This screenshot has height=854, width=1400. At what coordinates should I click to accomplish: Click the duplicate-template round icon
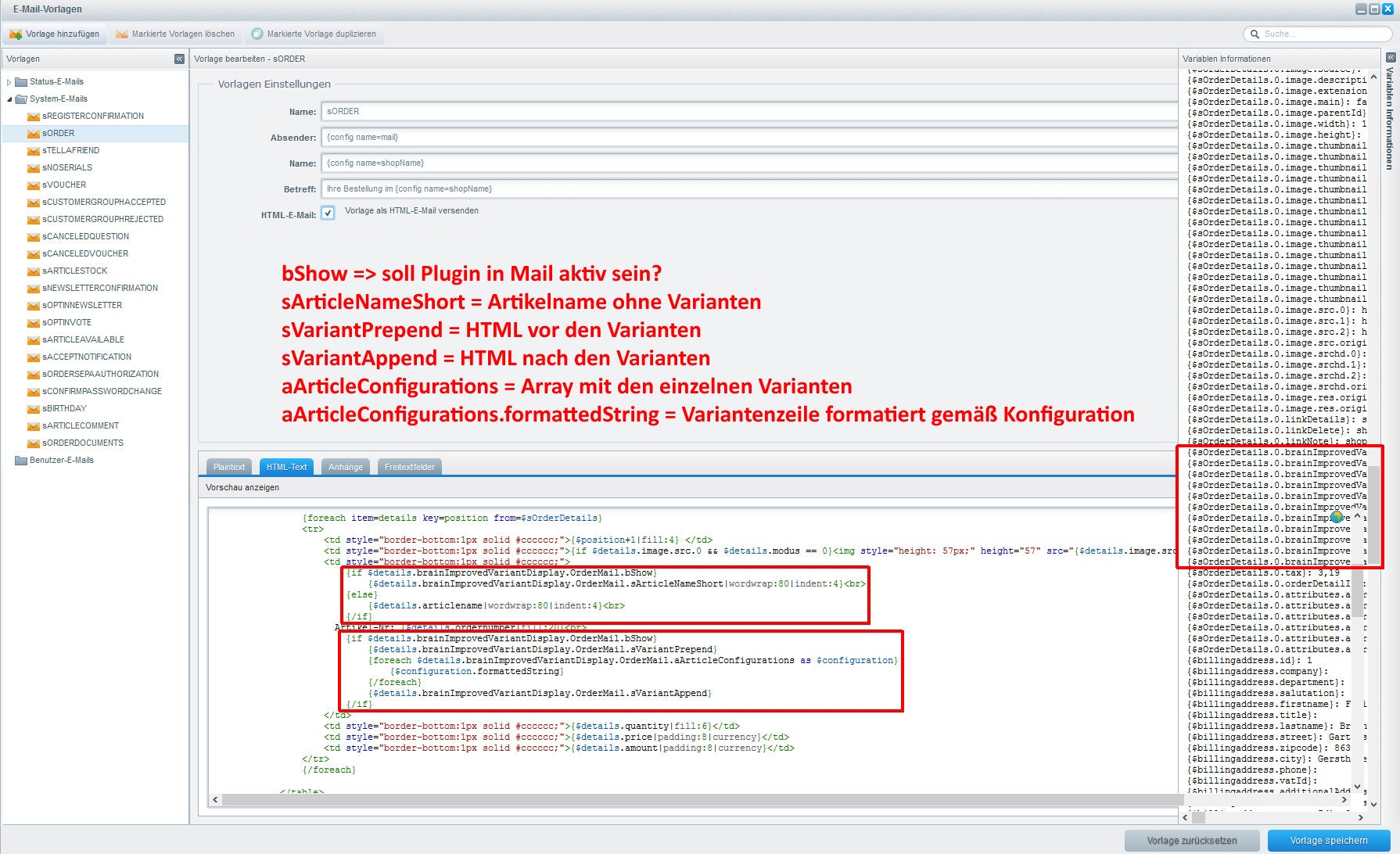pyautogui.click(x=257, y=34)
